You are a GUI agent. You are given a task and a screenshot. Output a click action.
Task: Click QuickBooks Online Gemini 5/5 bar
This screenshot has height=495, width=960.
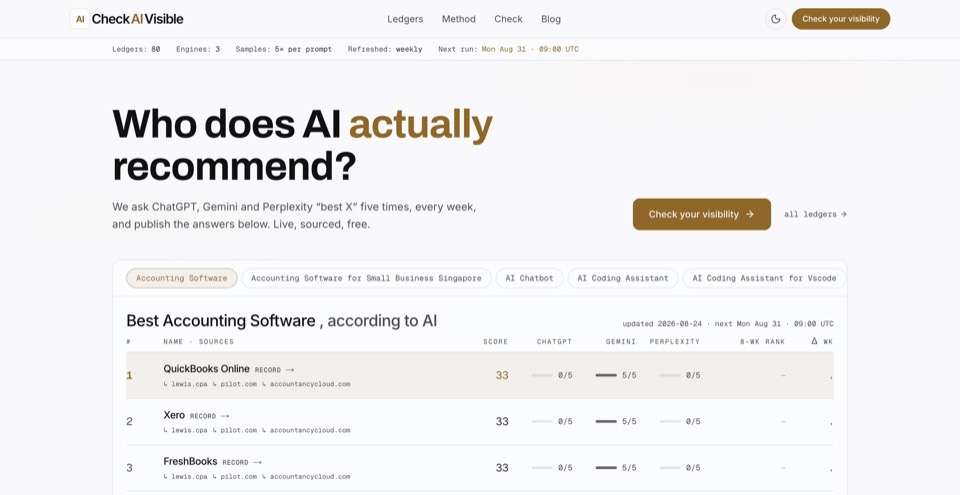[x=606, y=375]
